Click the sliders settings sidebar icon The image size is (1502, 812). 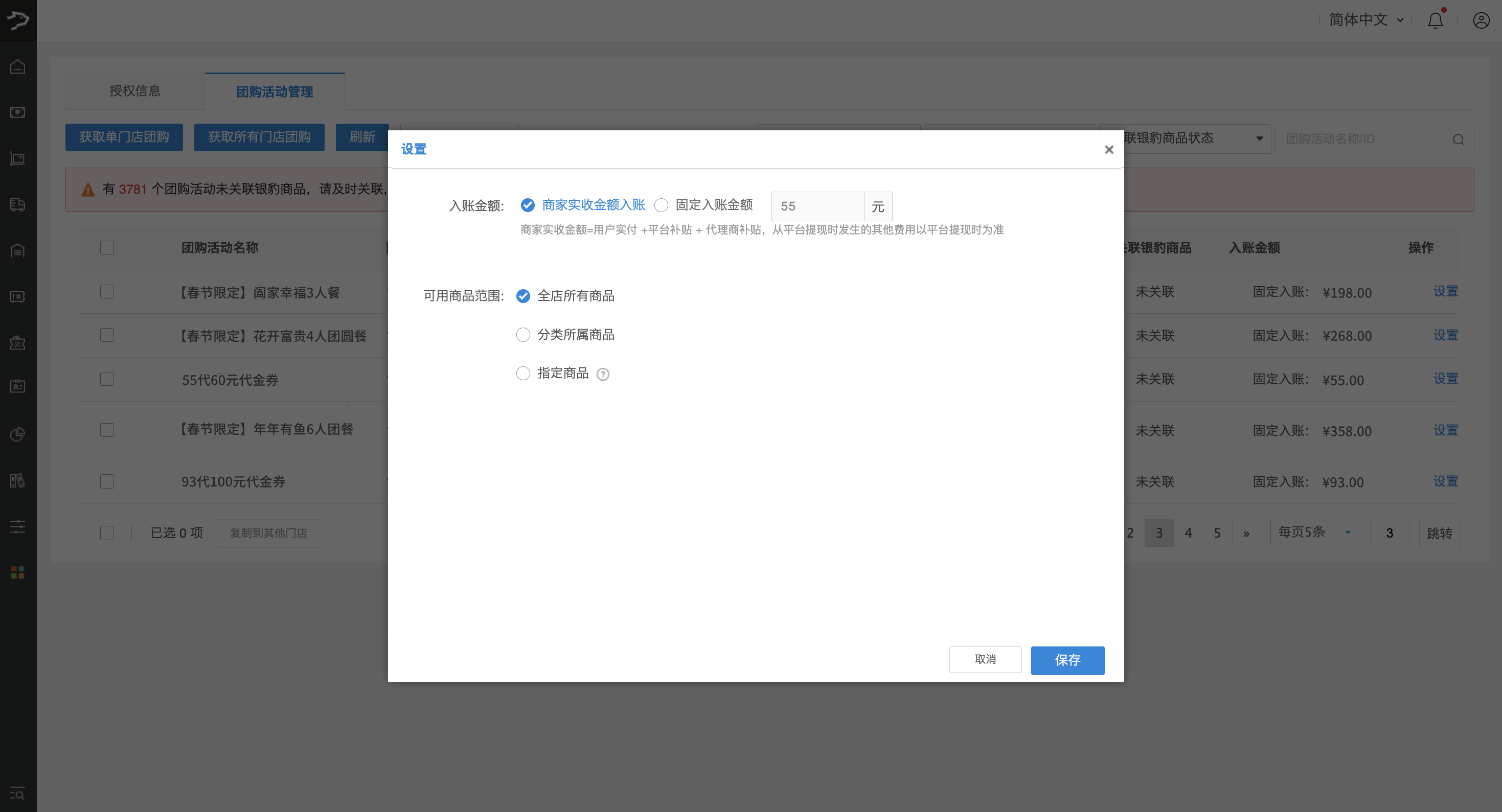[17, 526]
